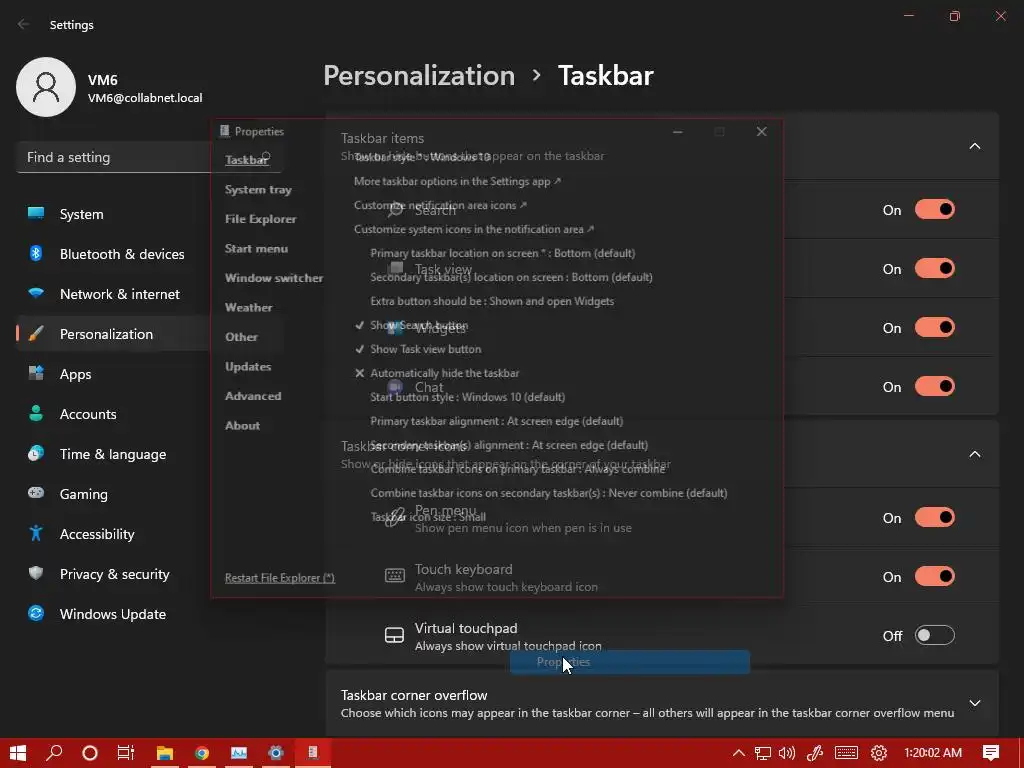Enable Automatically hide the taskbar in Properties
The height and width of the screenshot is (768, 1024).
click(437, 374)
